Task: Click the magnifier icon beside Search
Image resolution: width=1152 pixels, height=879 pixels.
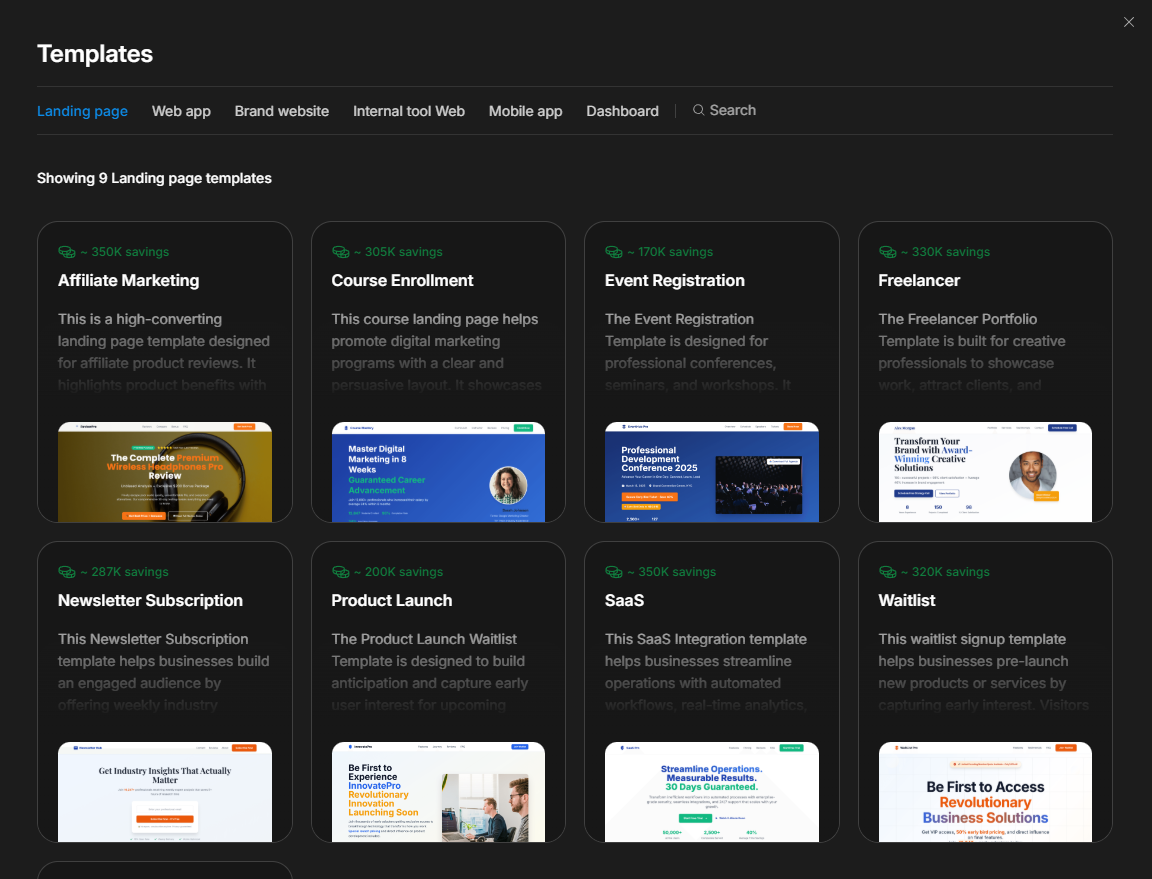Action: pos(699,111)
